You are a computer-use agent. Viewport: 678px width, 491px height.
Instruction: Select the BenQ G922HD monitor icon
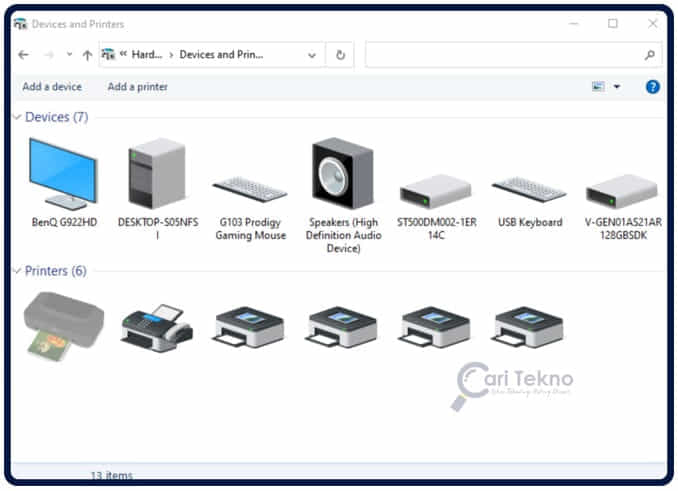click(x=63, y=174)
